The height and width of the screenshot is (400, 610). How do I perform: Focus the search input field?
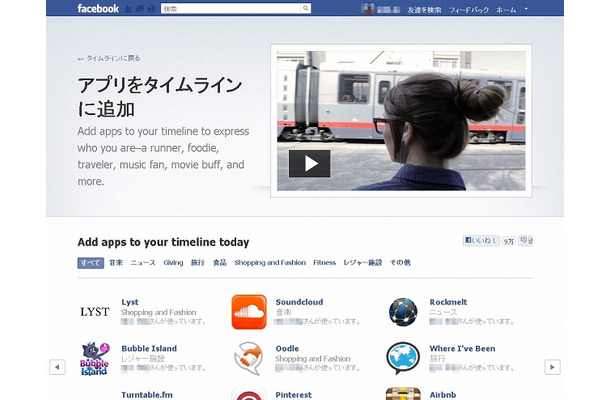(x=231, y=8)
